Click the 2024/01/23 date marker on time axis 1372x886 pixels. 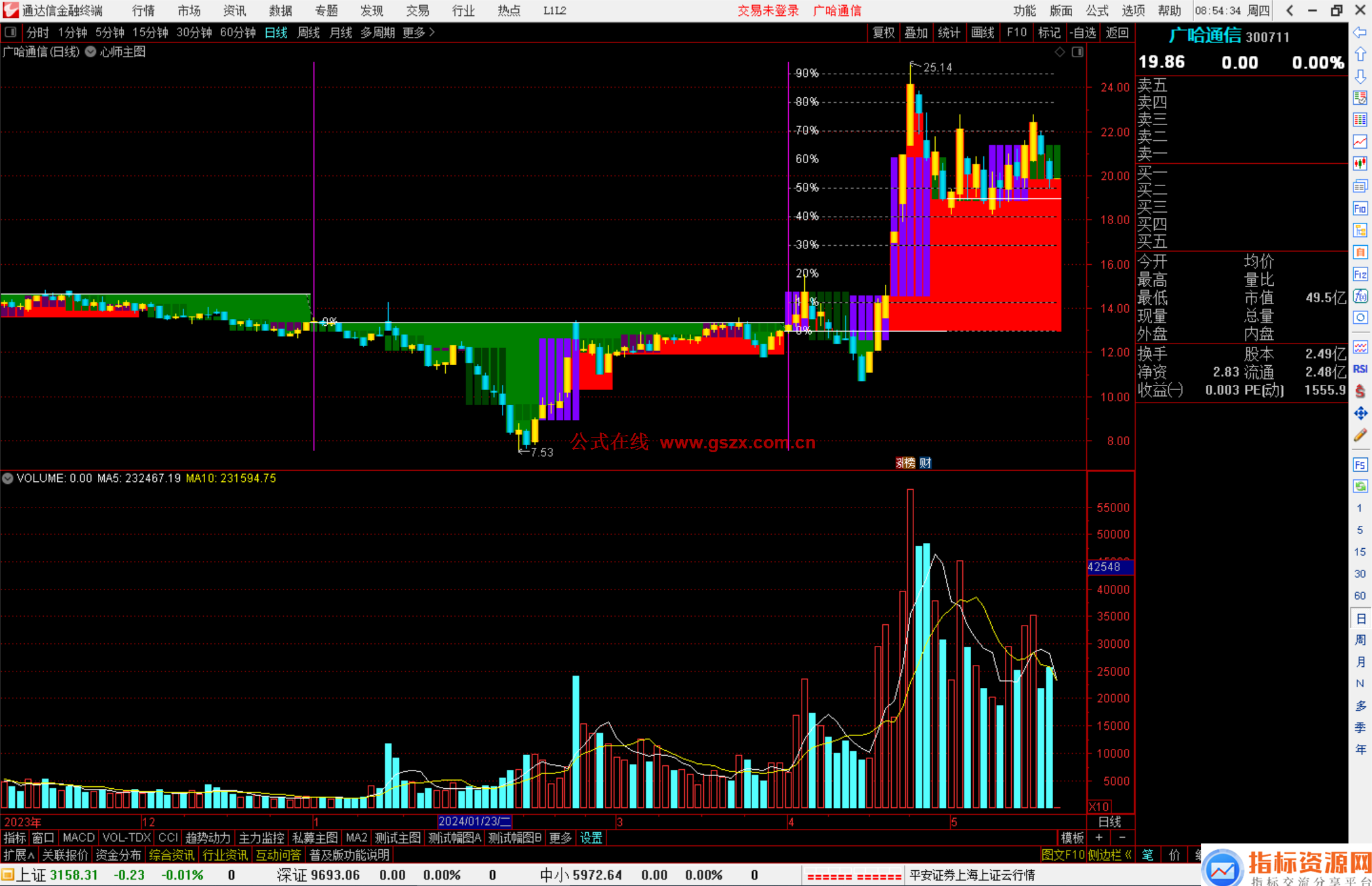[x=474, y=822]
